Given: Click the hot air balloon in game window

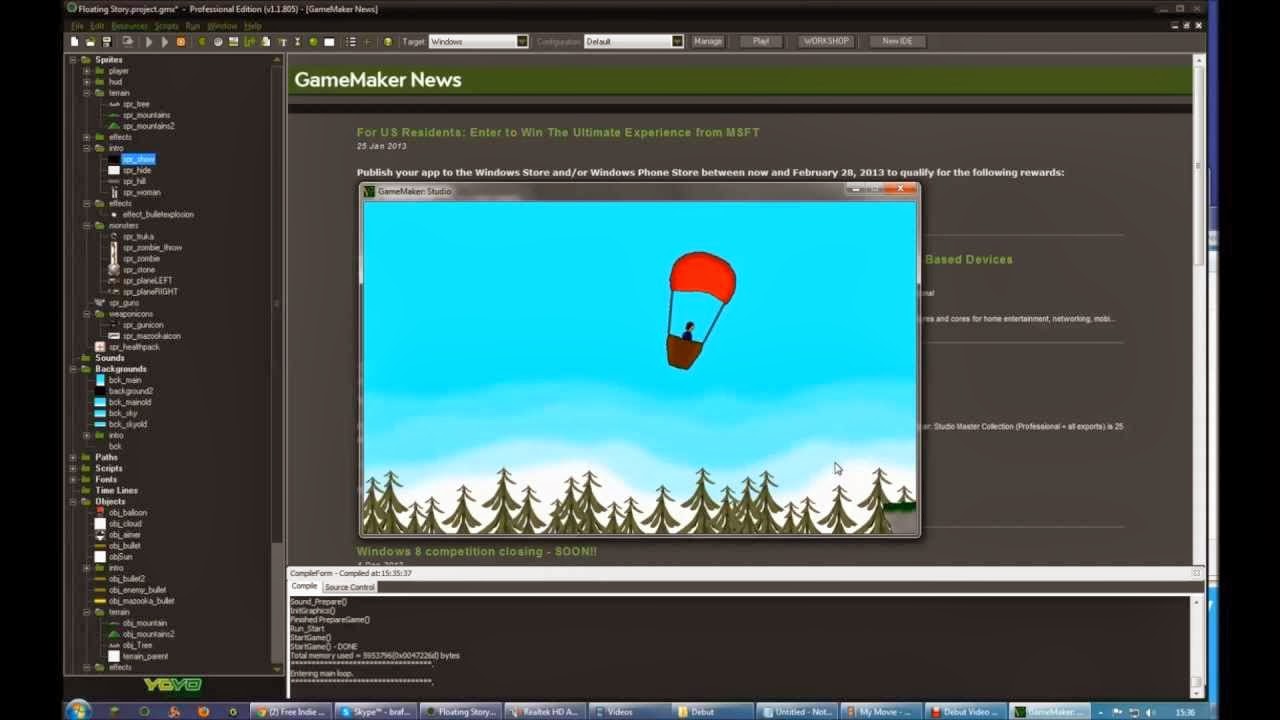Looking at the screenshot, I should (700, 310).
